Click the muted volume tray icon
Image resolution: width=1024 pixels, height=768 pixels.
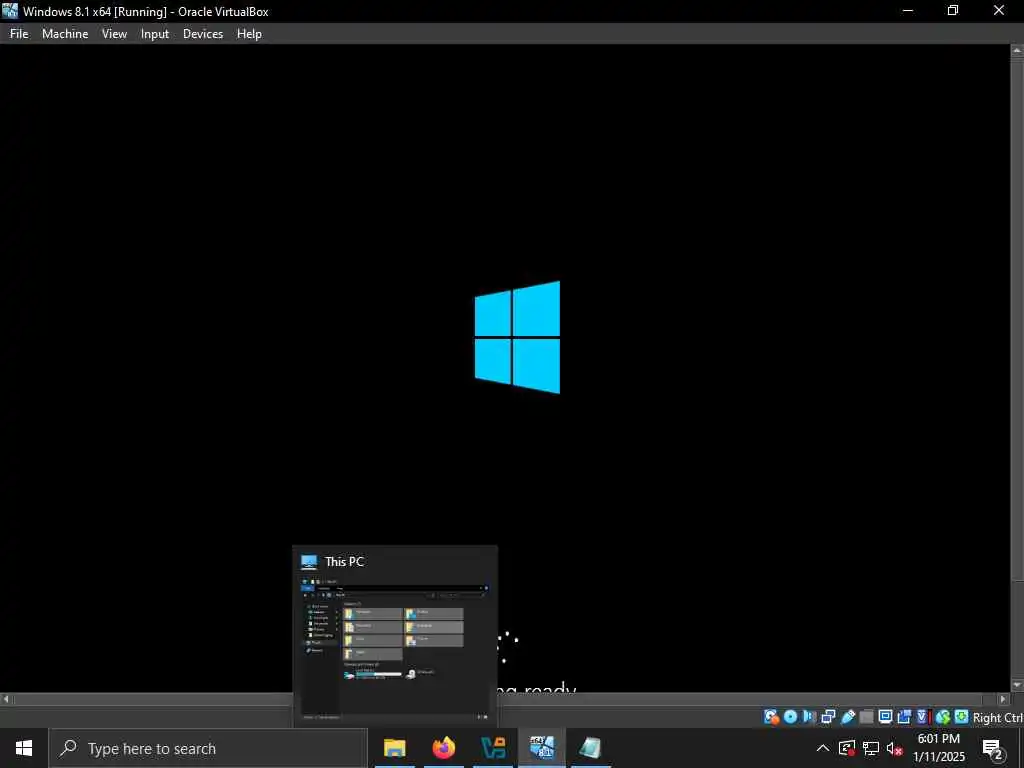click(x=894, y=749)
